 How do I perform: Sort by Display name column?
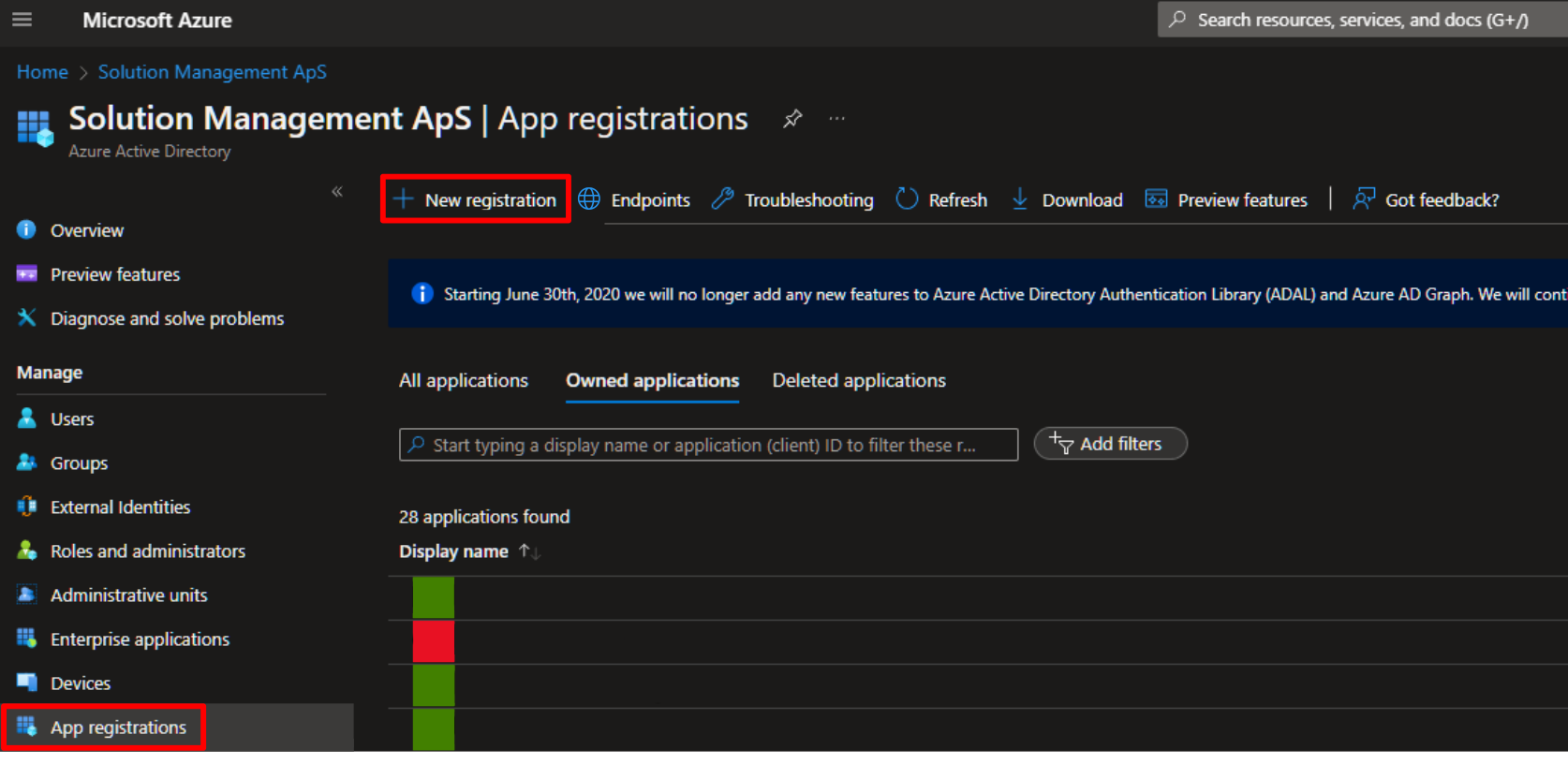469,551
